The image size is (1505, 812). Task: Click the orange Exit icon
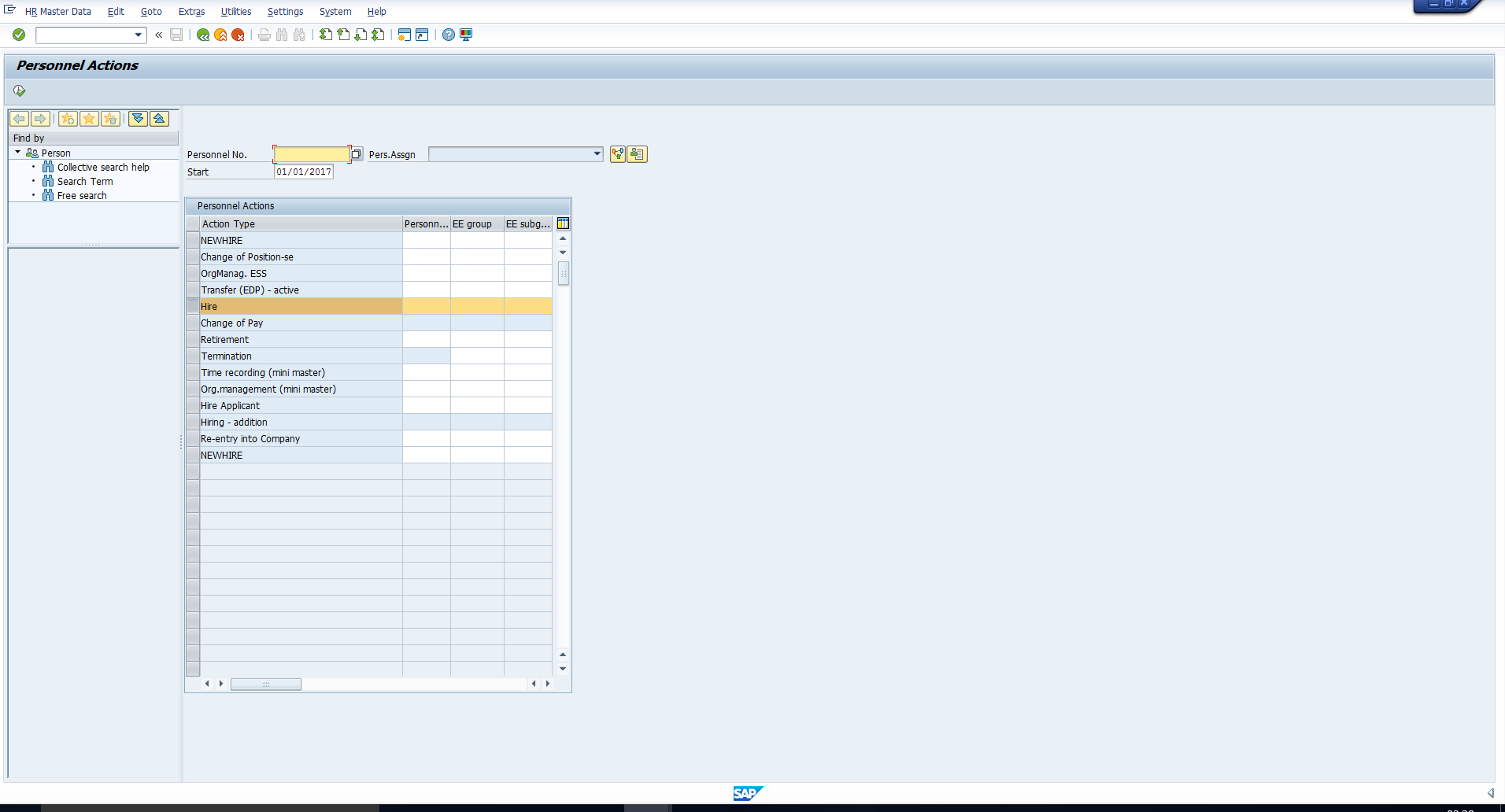click(x=220, y=35)
